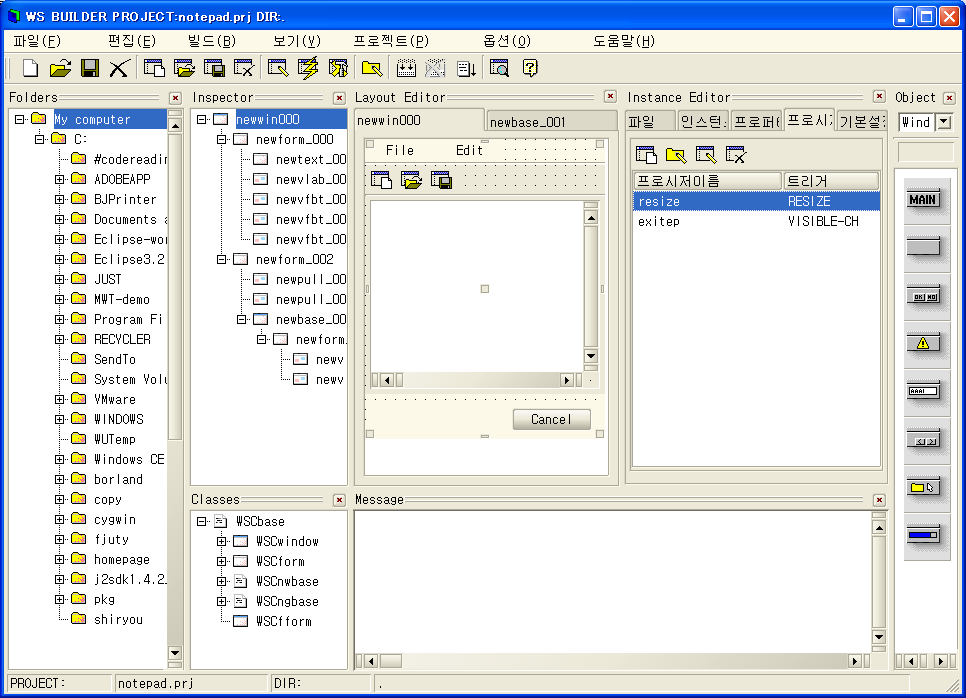Select the exitep procedure row

click(x=757, y=222)
